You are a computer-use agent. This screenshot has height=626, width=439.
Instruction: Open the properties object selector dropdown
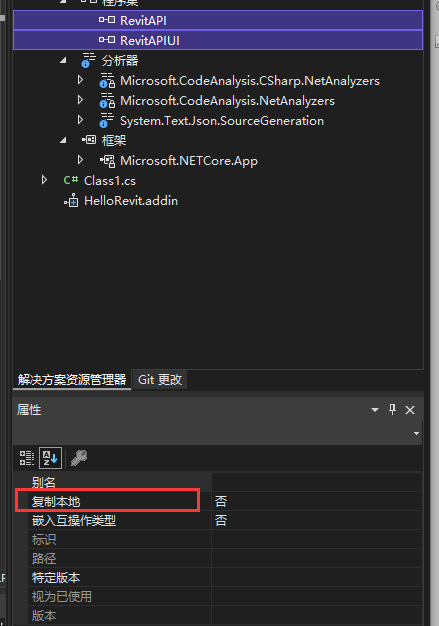(x=416, y=434)
